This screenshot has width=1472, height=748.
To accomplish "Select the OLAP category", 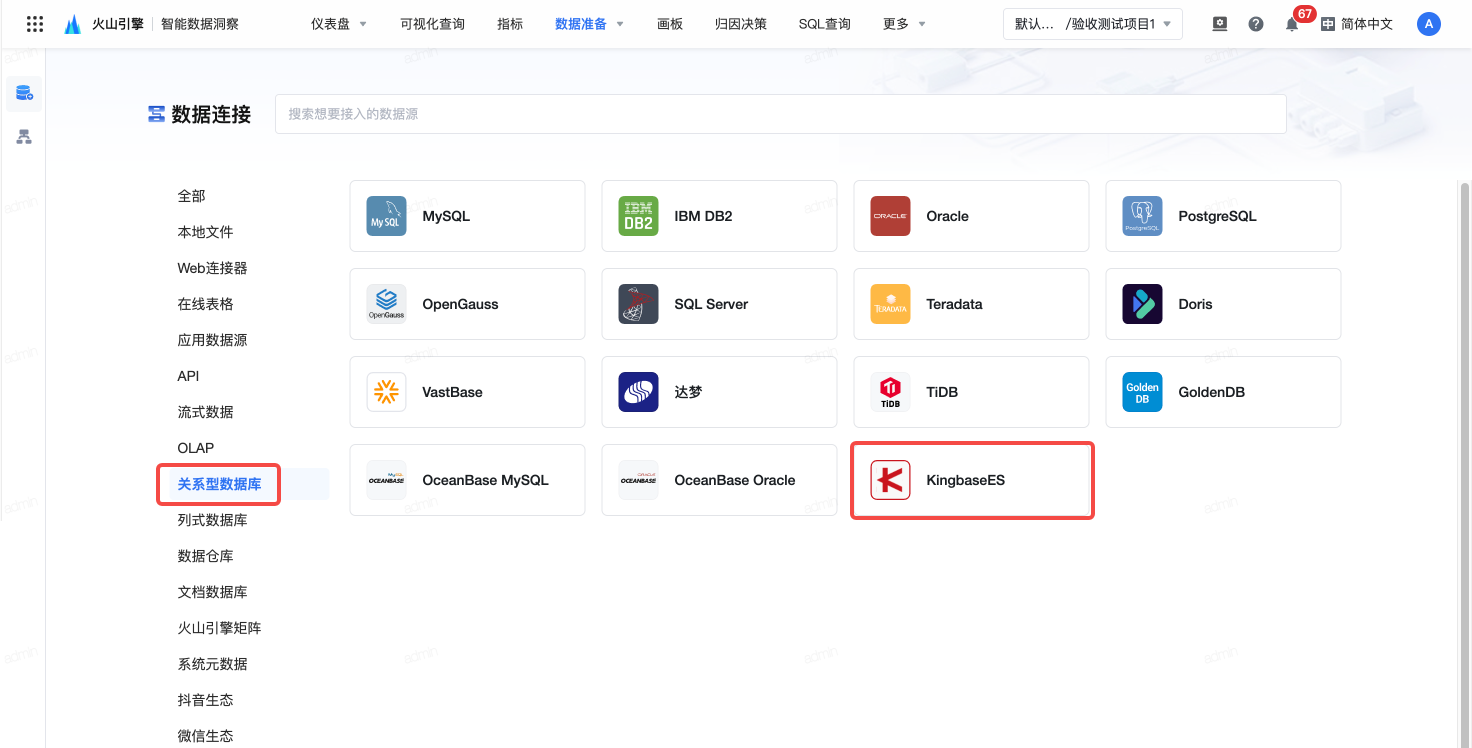I will coord(196,448).
